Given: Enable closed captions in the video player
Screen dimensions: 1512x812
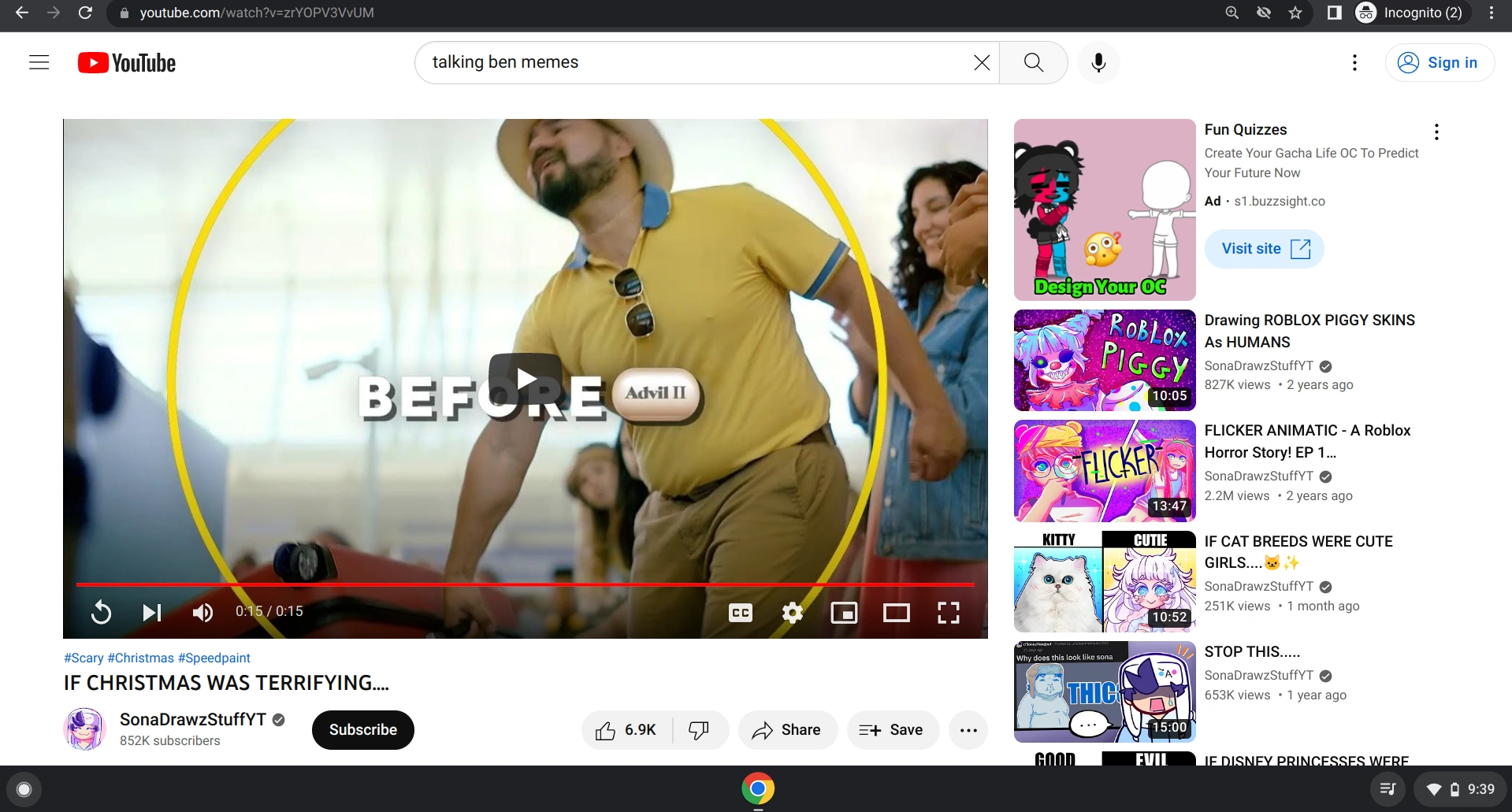Looking at the screenshot, I should (x=739, y=612).
